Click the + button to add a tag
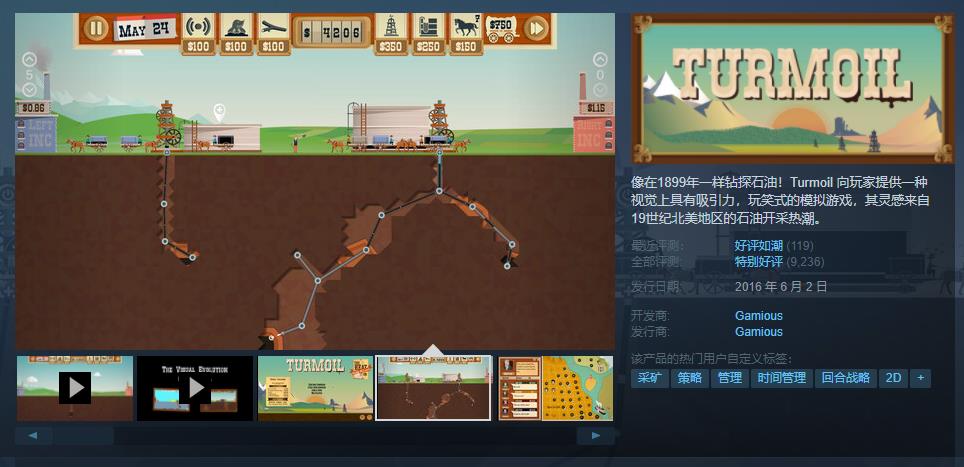964x467 pixels. [920, 378]
